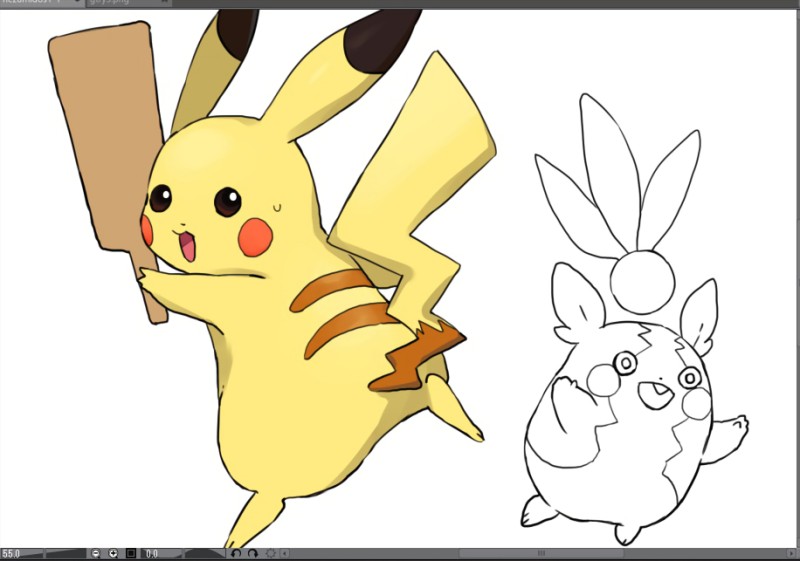Viewport: 800px width, 561px height.
Task: Click the fit-to-screen square icon
Action: click(x=131, y=553)
